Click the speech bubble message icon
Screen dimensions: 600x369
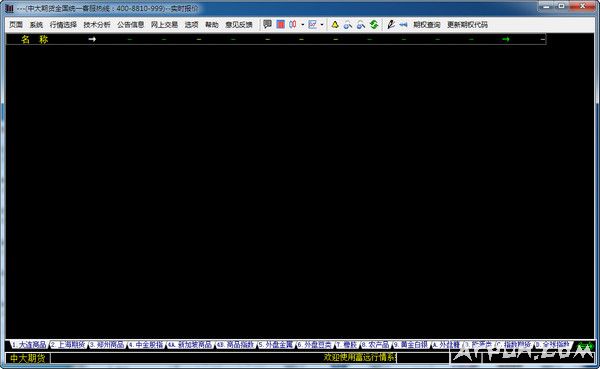[267, 24]
